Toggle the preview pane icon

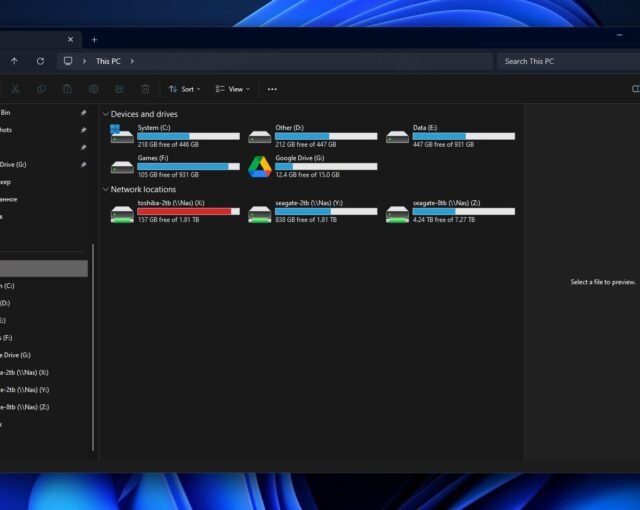[636, 89]
